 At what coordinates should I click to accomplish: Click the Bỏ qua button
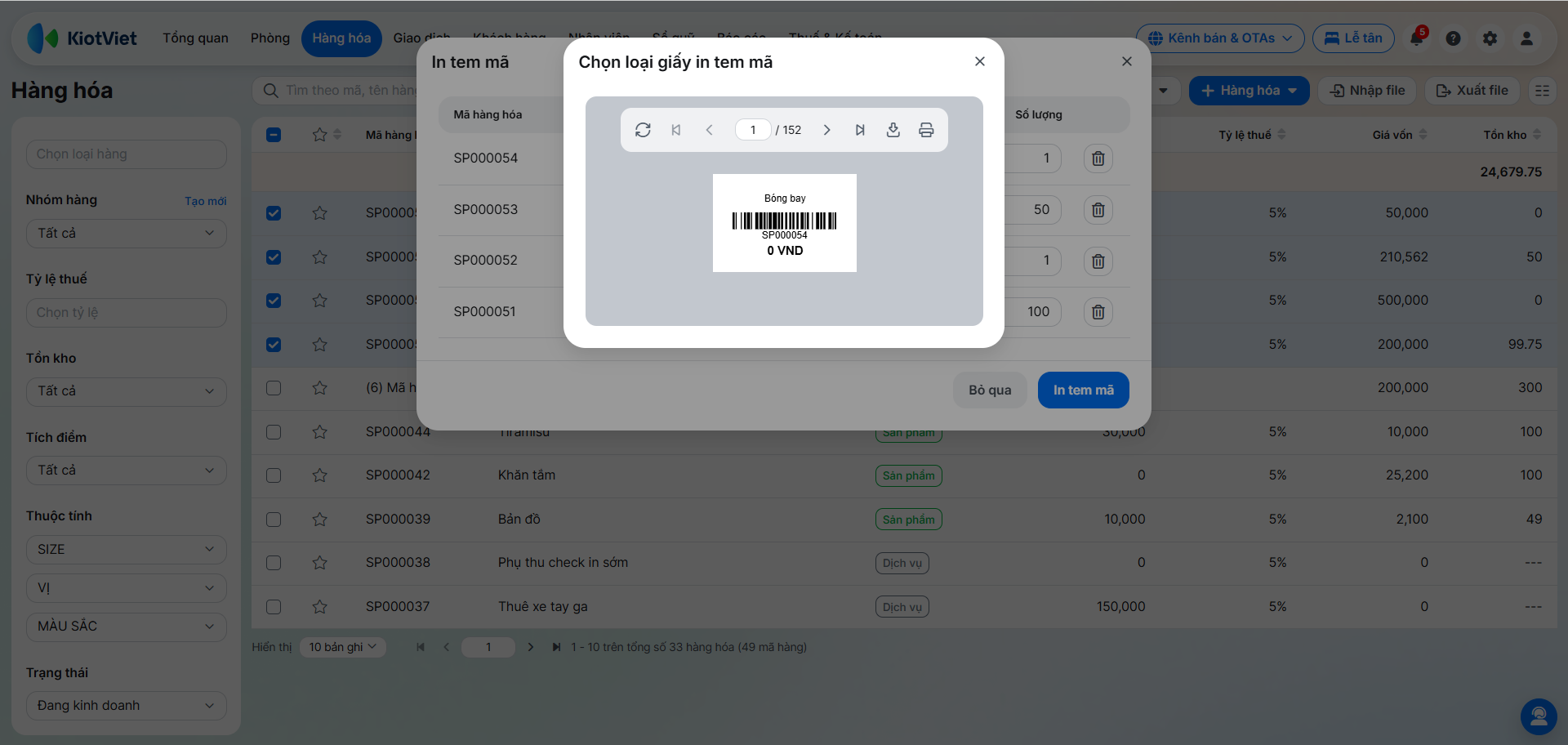tap(990, 390)
